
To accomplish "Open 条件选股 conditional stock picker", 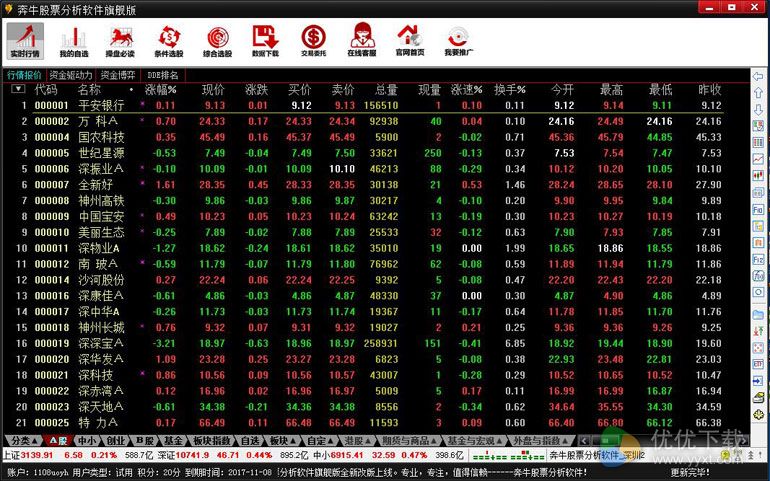I will (x=169, y=41).
